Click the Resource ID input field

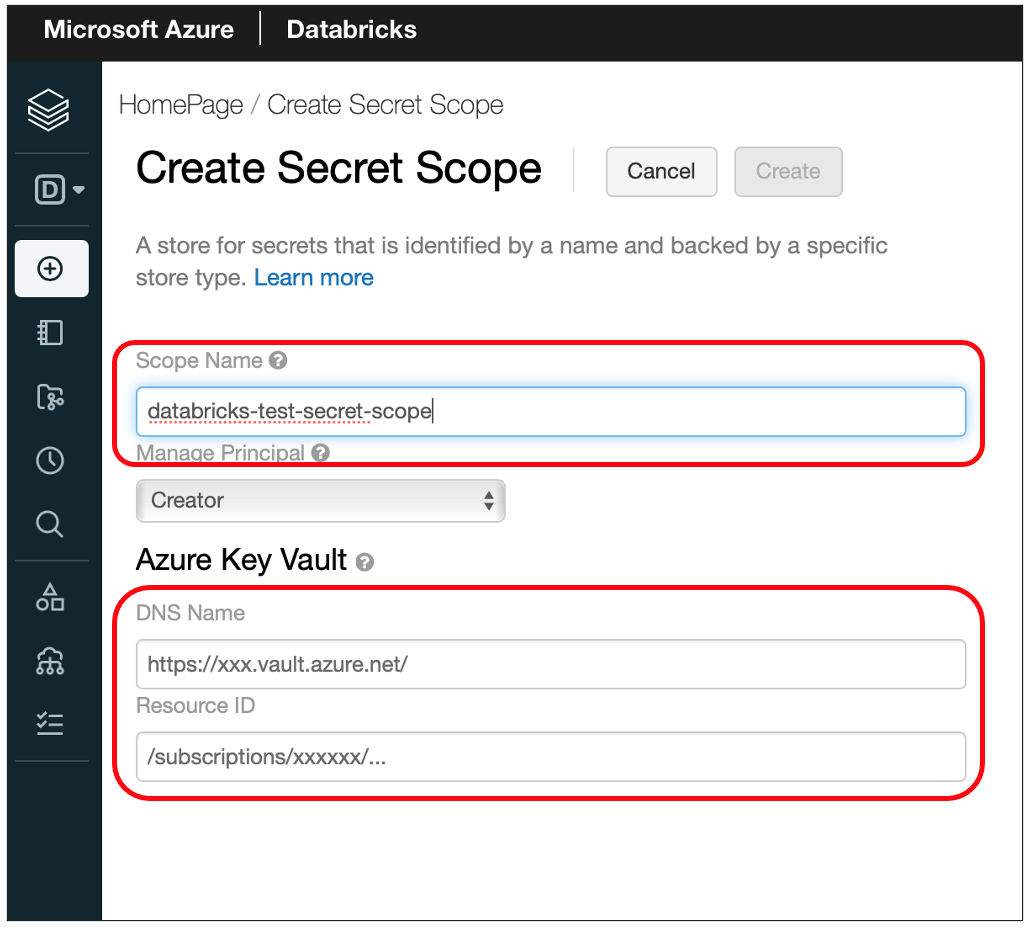click(x=551, y=757)
